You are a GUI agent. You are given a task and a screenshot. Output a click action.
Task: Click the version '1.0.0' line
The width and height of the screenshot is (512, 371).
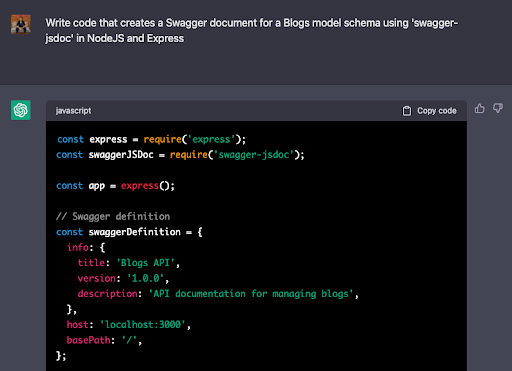pyautogui.click(x=123, y=278)
